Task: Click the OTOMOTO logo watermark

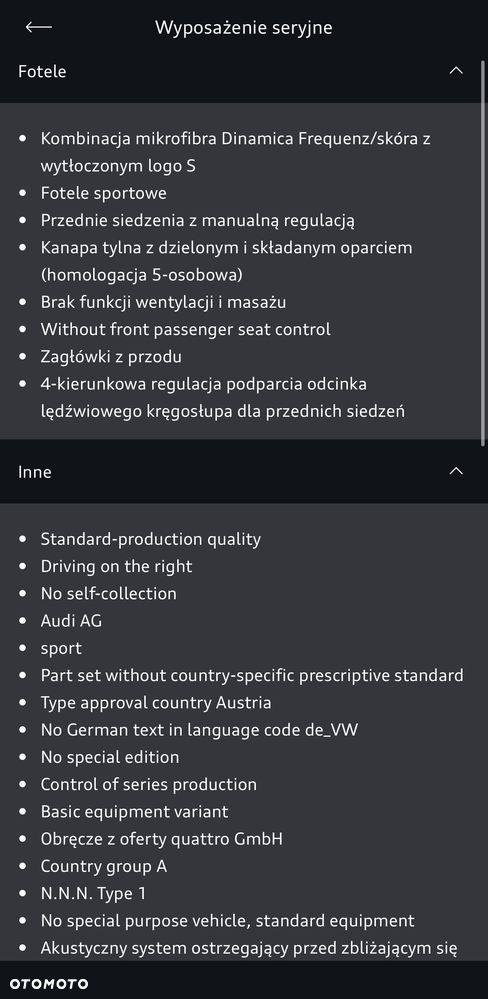Action: coord(48,984)
